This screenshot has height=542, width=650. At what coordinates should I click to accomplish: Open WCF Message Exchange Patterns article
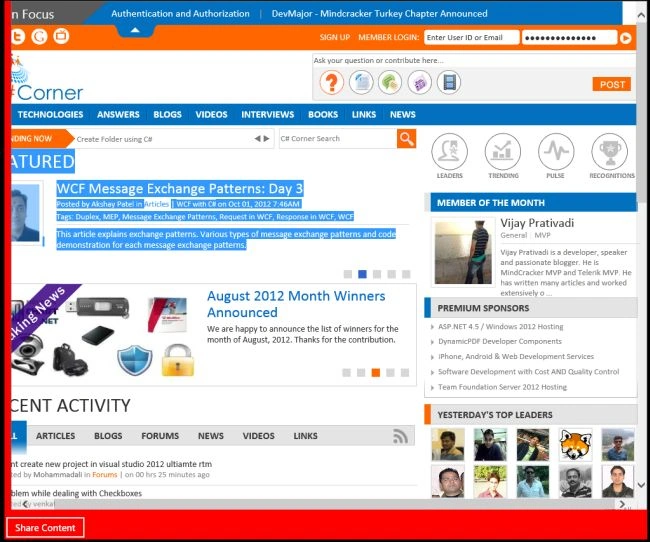coord(180,189)
